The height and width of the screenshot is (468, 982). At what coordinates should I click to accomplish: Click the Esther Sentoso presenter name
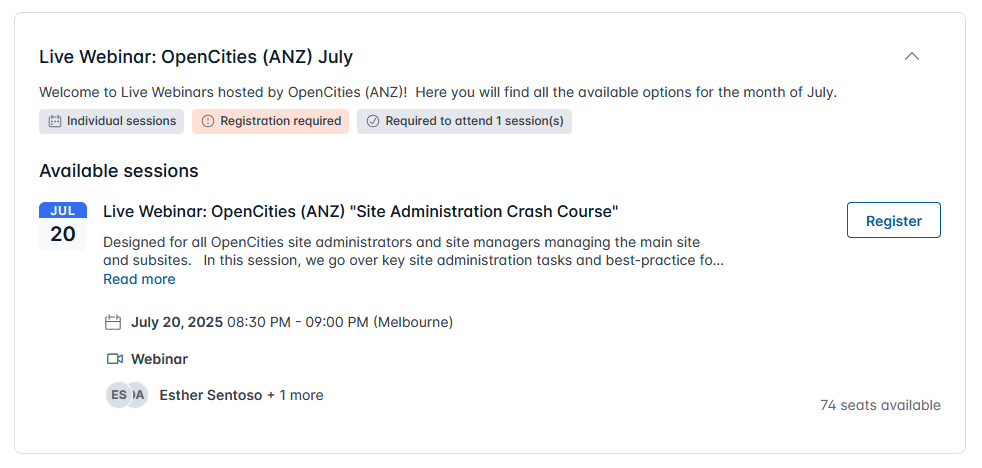[x=211, y=395]
